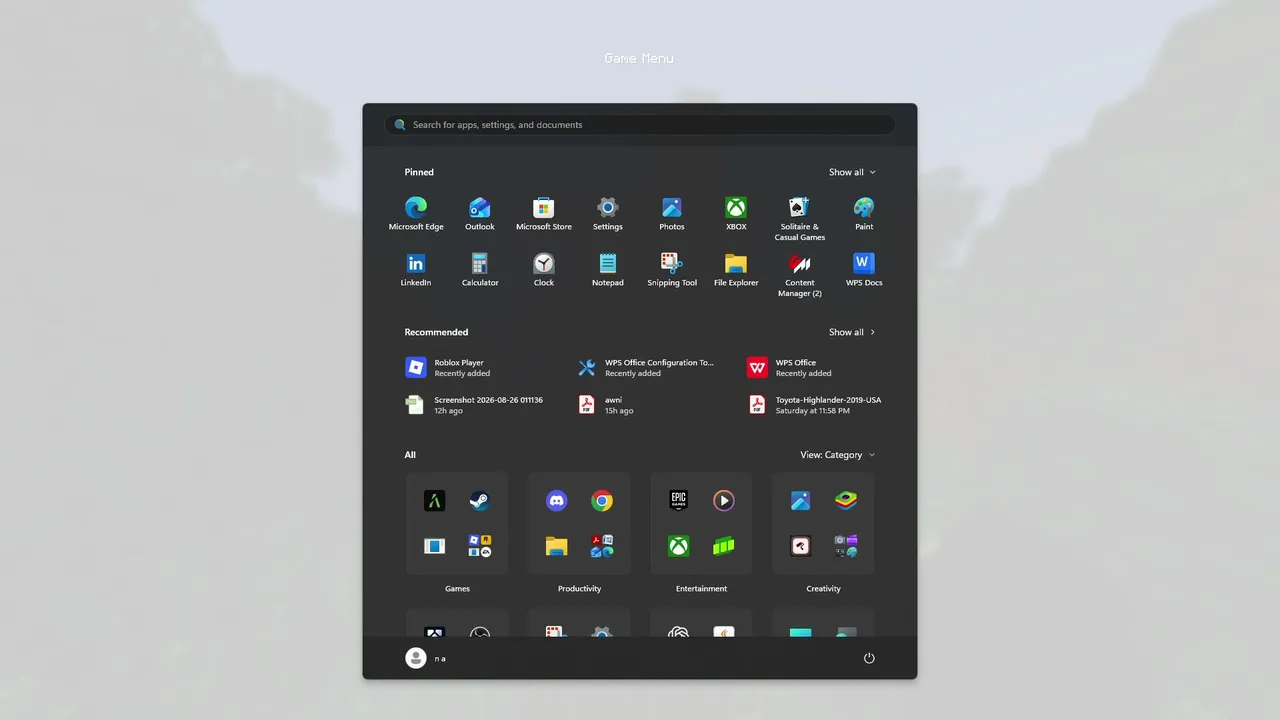Expand the small app cluster in Productivity
1280x720 pixels.
click(602, 546)
